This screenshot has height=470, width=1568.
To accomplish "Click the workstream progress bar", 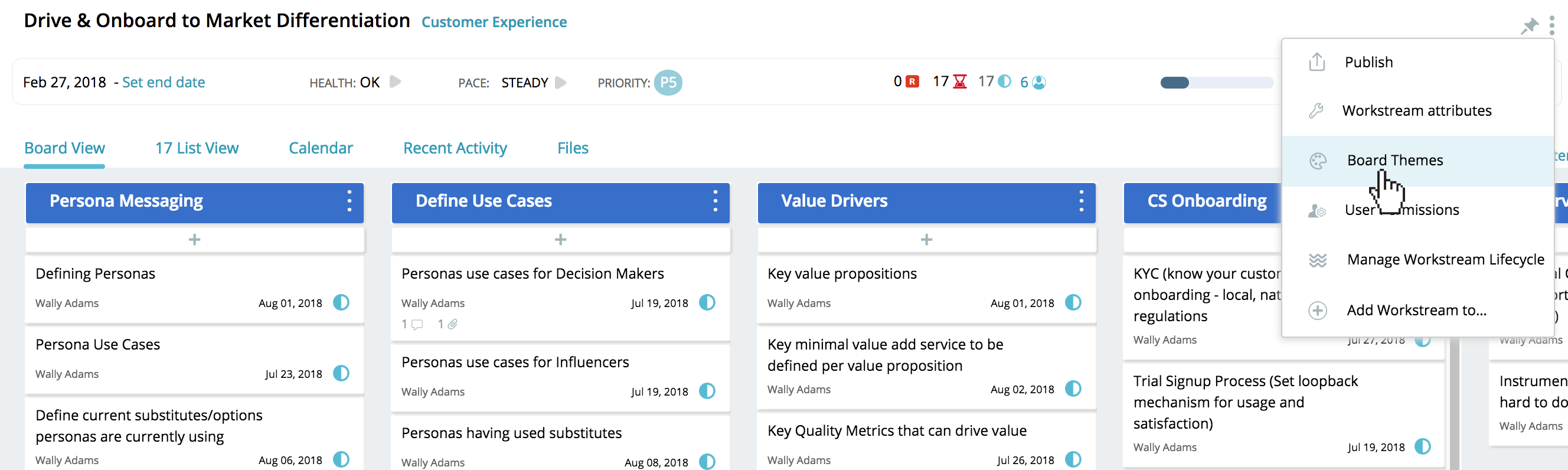I will click(1216, 83).
